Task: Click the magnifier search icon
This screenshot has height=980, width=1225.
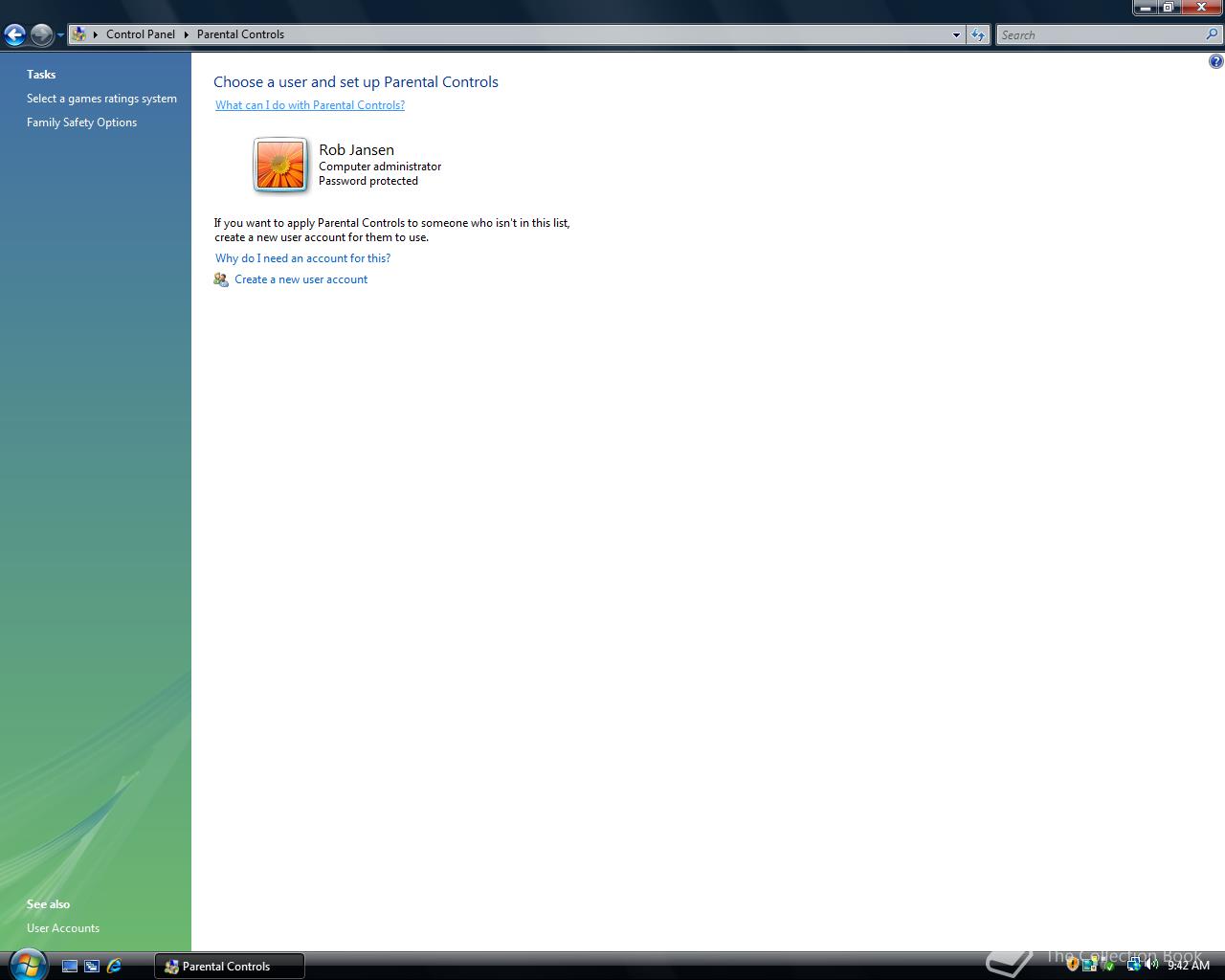Action: (x=1213, y=34)
